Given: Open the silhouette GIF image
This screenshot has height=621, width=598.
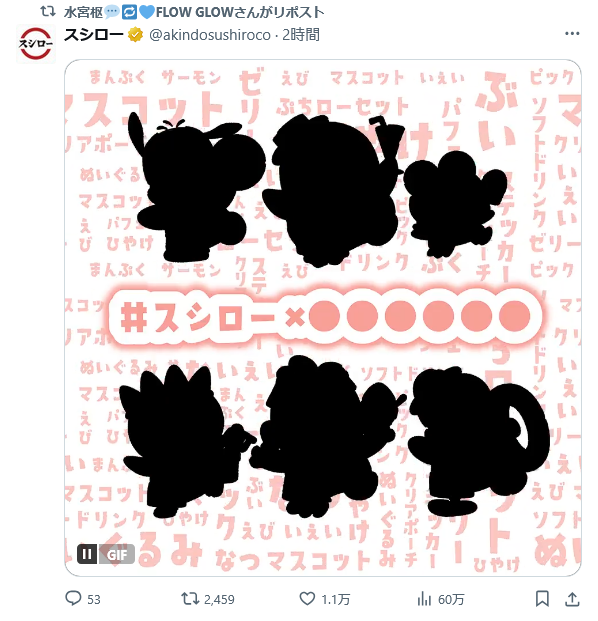Looking at the screenshot, I should (x=323, y=318).
